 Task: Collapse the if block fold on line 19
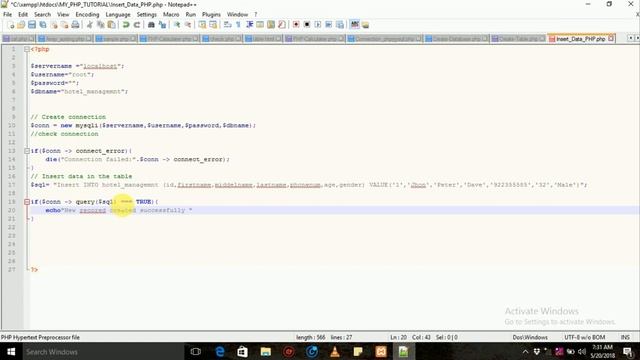27,202
